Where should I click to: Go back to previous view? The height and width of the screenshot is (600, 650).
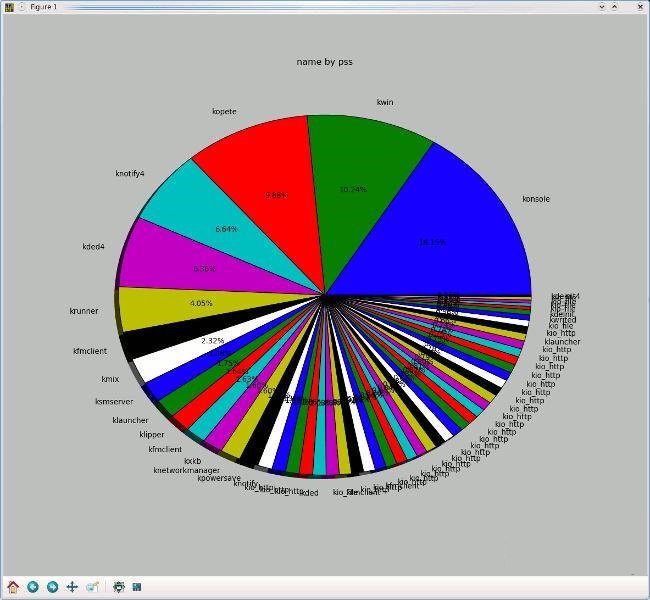[33, 587]
